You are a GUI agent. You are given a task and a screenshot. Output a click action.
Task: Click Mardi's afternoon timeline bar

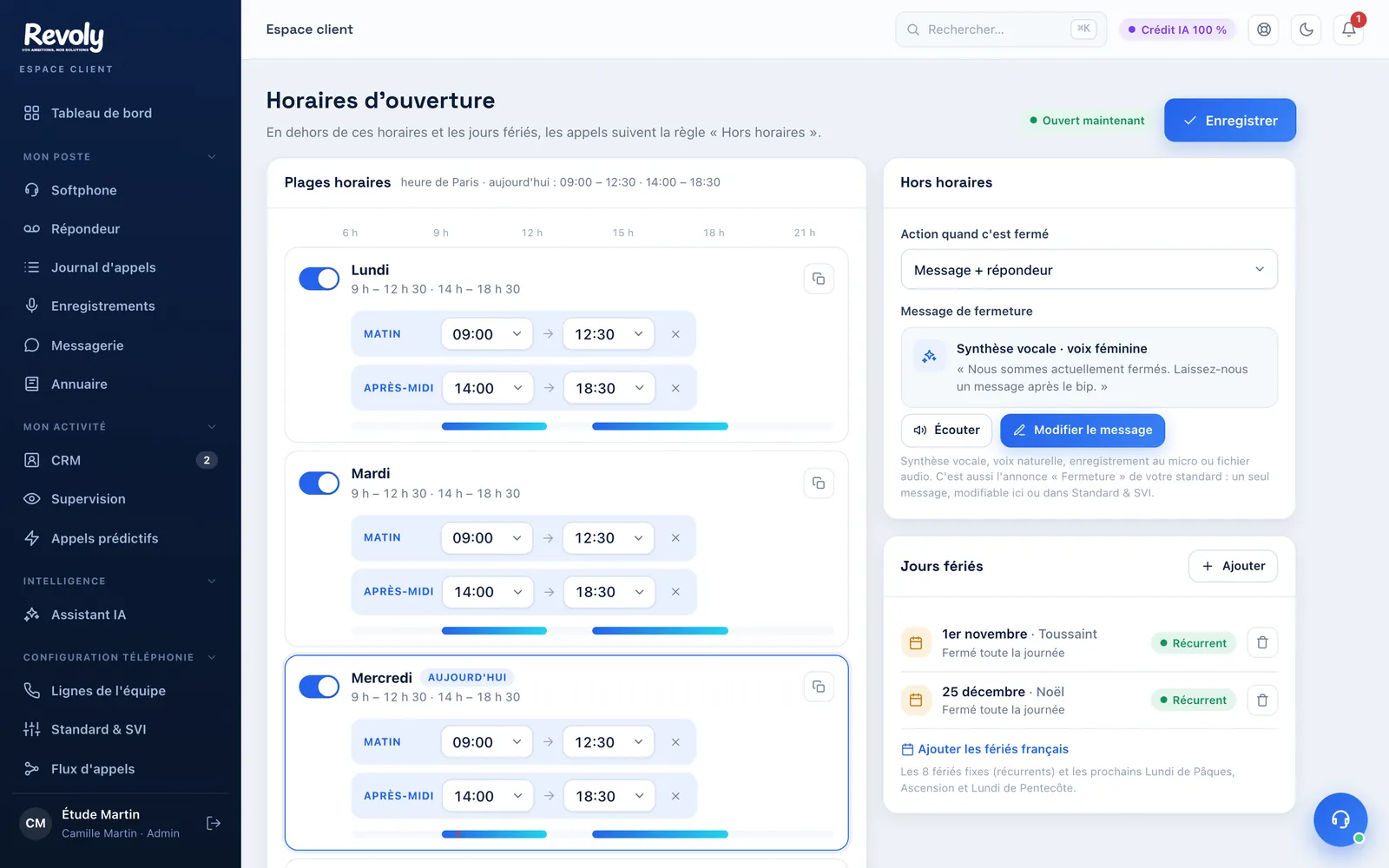tap(660, 631)
